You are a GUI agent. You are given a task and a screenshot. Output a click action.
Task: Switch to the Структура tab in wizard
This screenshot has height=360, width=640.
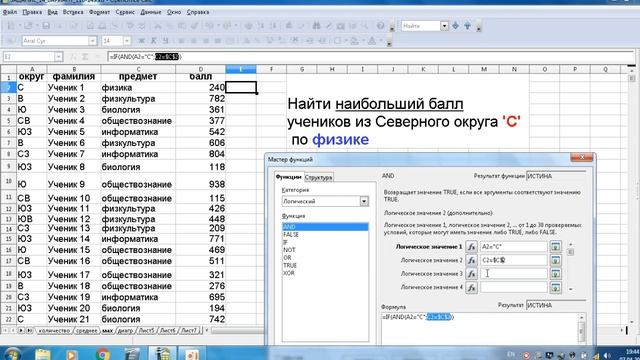[318, 178]
